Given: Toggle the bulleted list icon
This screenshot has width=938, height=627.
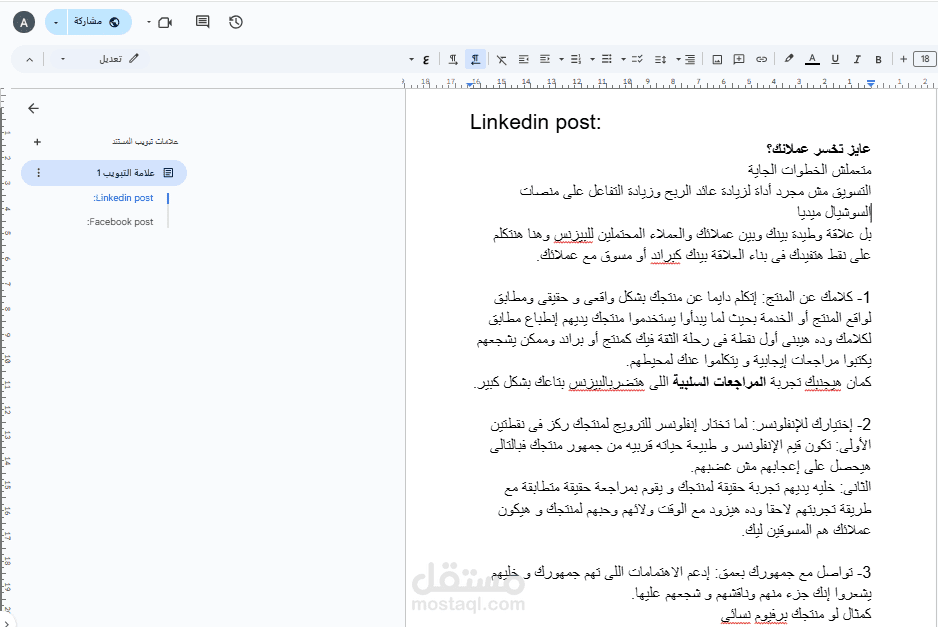Looking at the screenshot, I should 607,59.
